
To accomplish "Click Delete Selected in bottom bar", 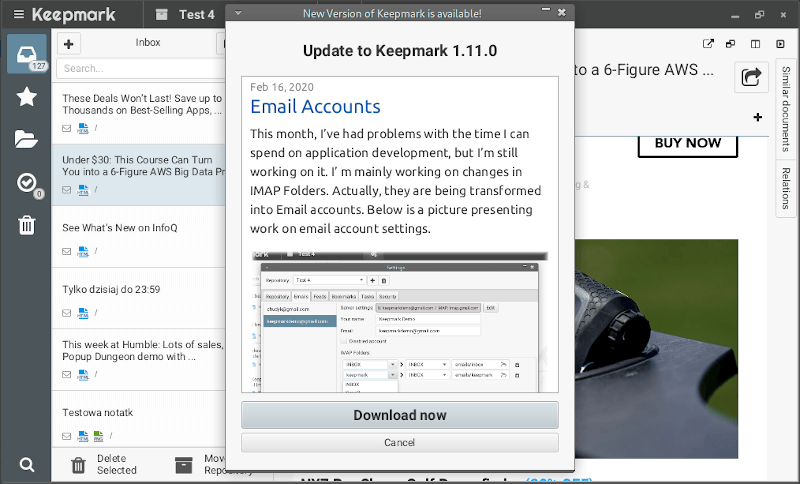I will tap(104, 464).
